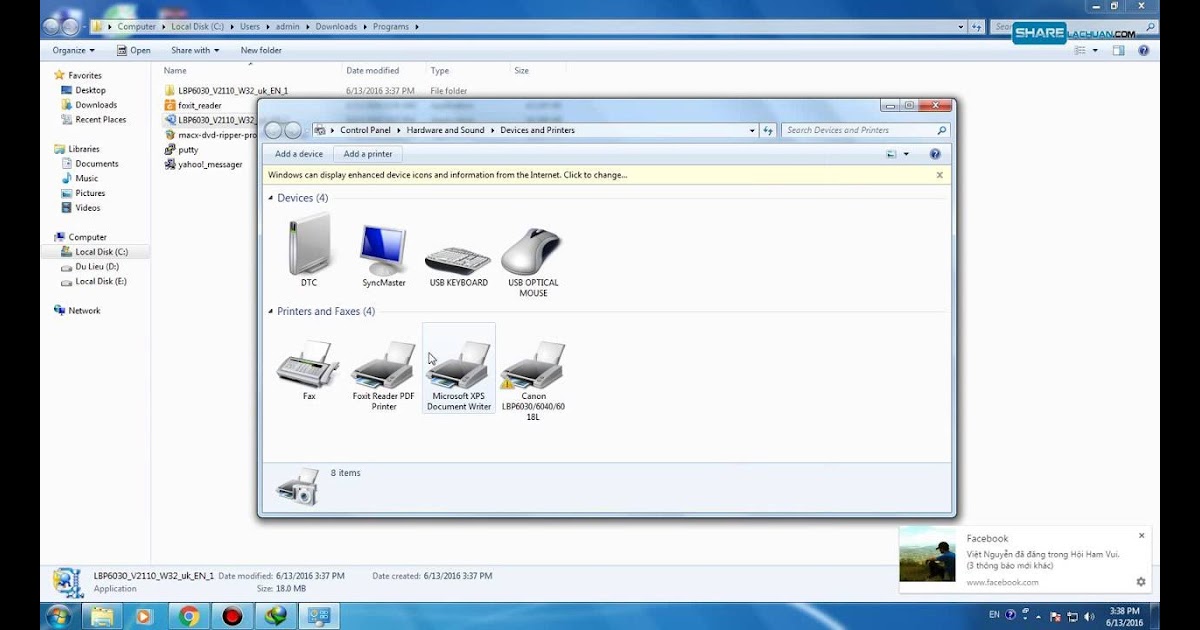The image size is (1200, 630).
Task: Click Add a device
Action: pos(299,154)
